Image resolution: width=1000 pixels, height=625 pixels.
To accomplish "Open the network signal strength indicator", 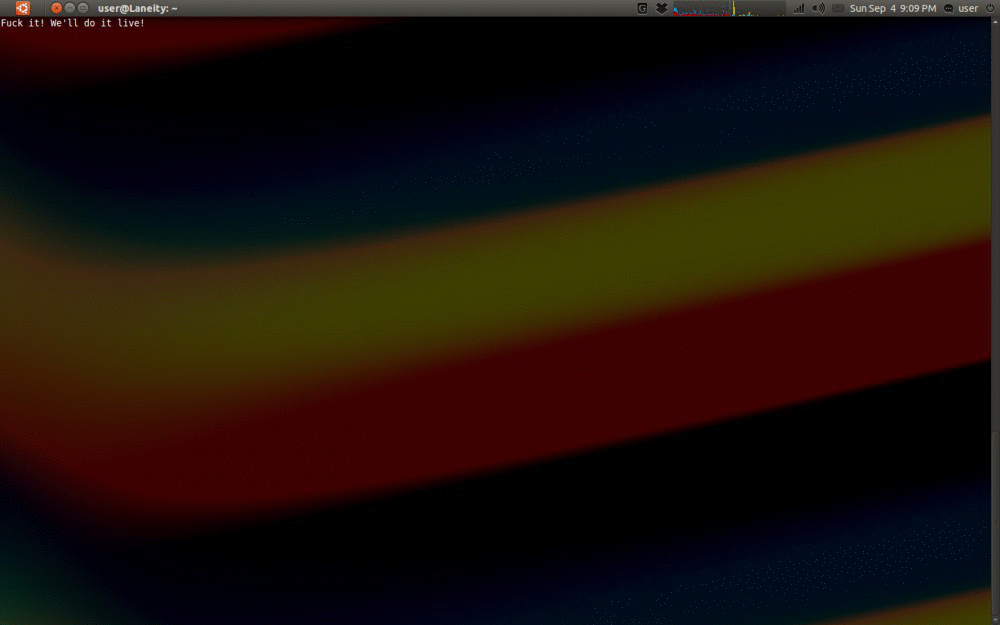I will pos(799,8).
